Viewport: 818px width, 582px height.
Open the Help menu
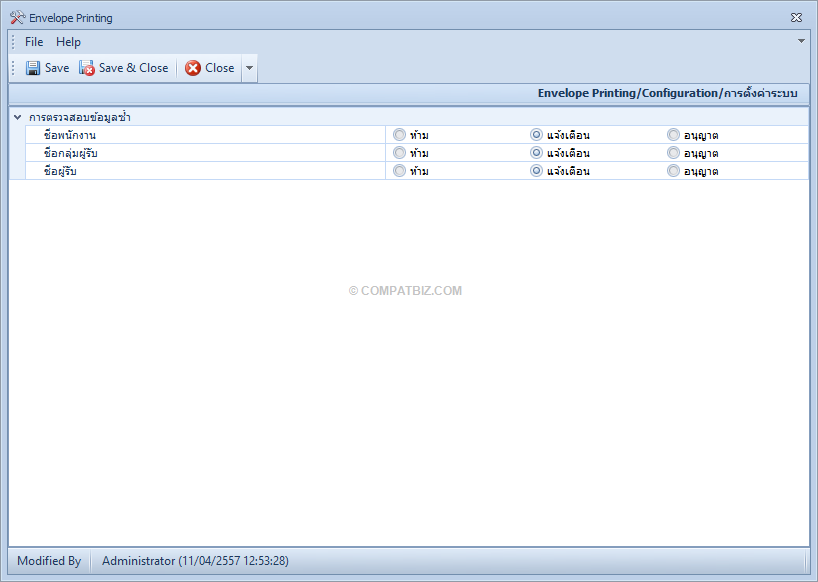tap(68, 42)
